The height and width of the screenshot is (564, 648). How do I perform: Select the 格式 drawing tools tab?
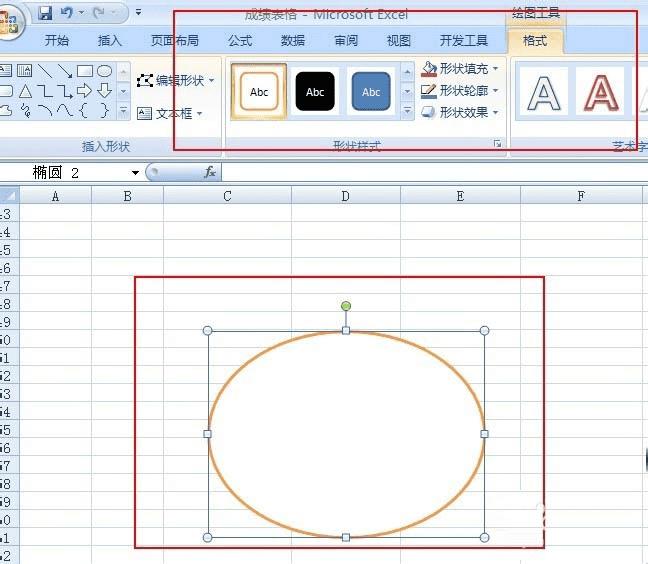[x=535, y=40]
